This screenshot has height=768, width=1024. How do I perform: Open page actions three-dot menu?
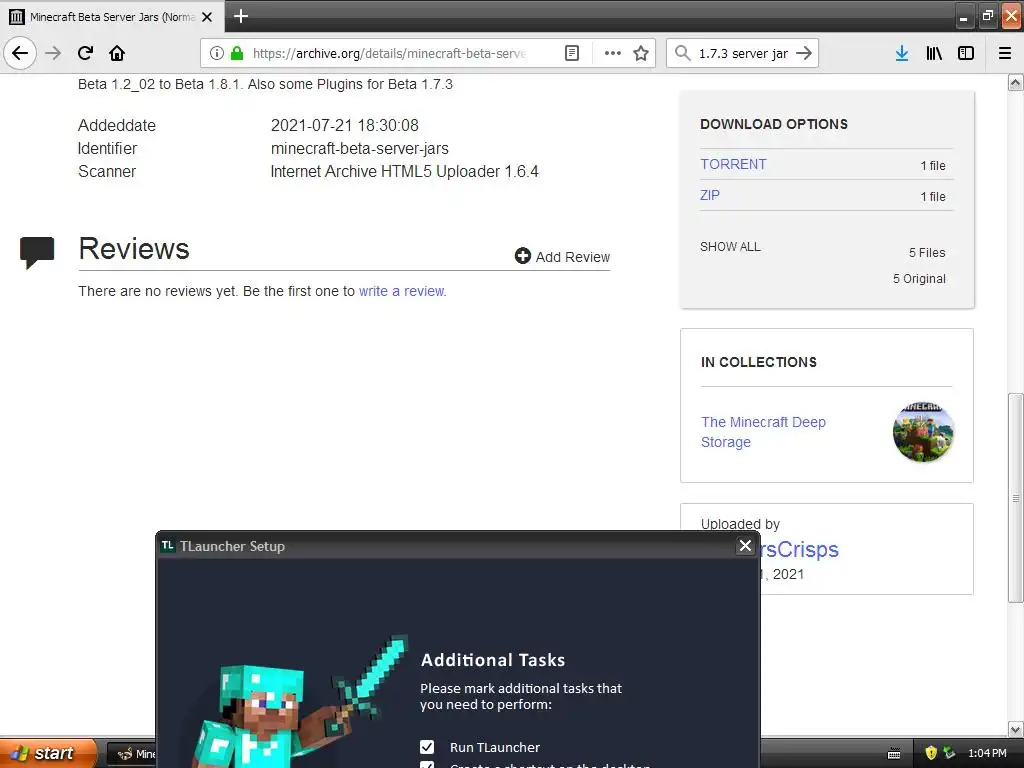pos(613,53)
